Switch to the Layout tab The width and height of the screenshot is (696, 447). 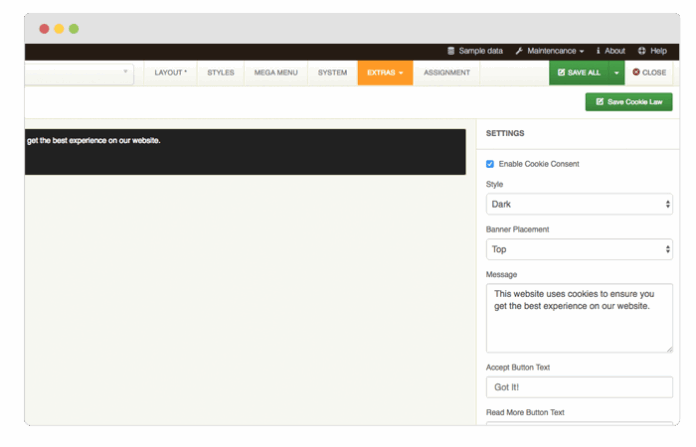[x=170, y=73]
